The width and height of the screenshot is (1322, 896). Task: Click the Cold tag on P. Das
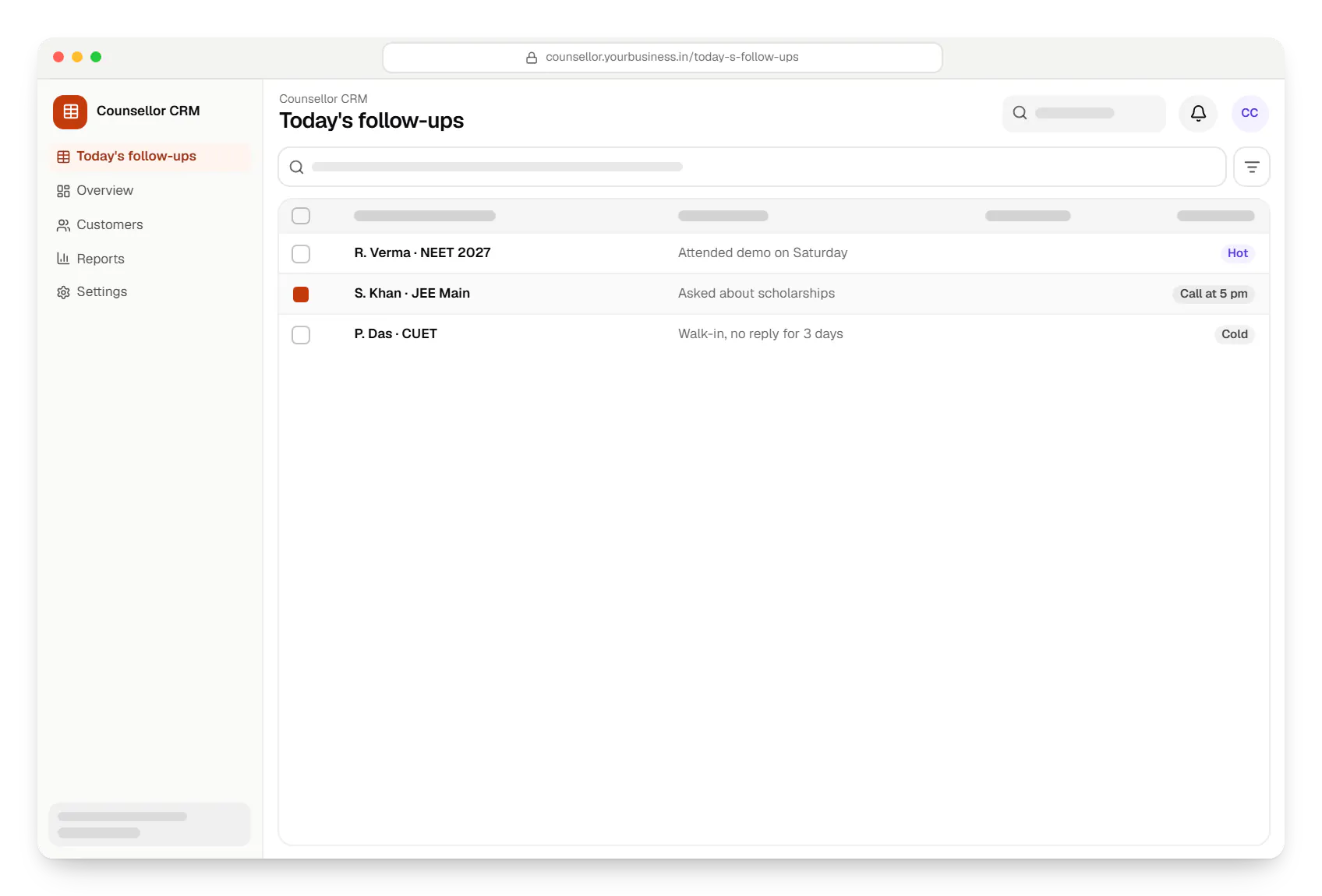tap(1235, 334)
